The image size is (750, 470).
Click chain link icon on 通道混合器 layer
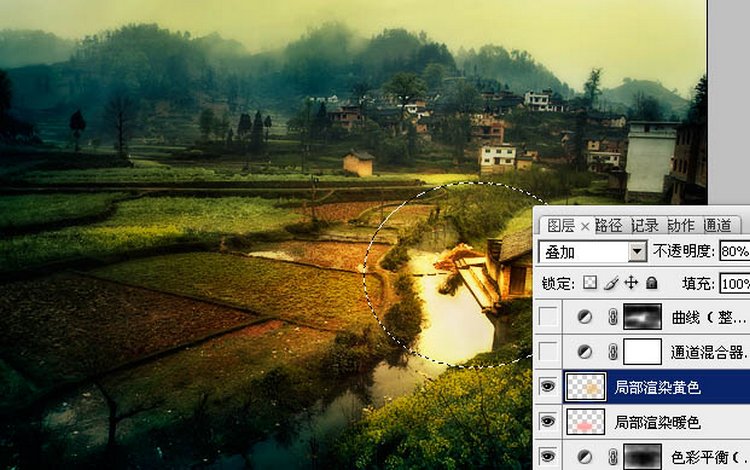(x=612, y=352)
